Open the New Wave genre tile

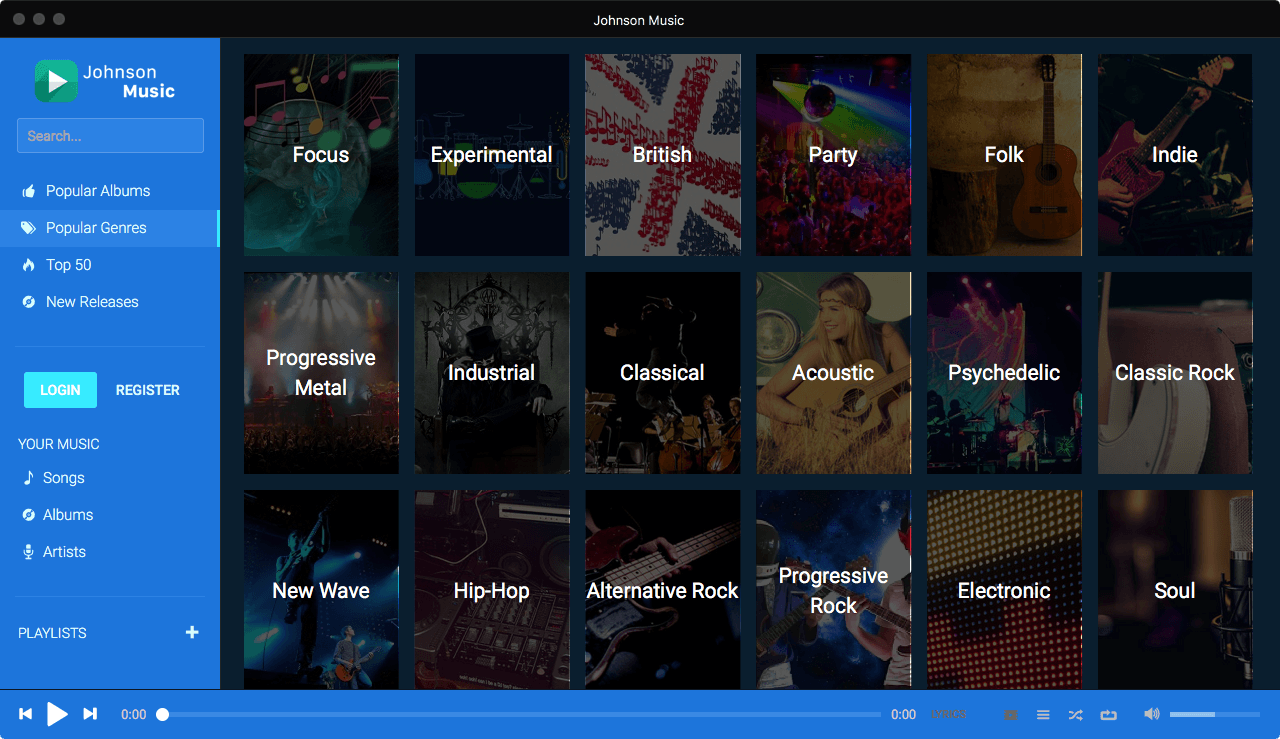pyautogui.click(x=321, y=590)
